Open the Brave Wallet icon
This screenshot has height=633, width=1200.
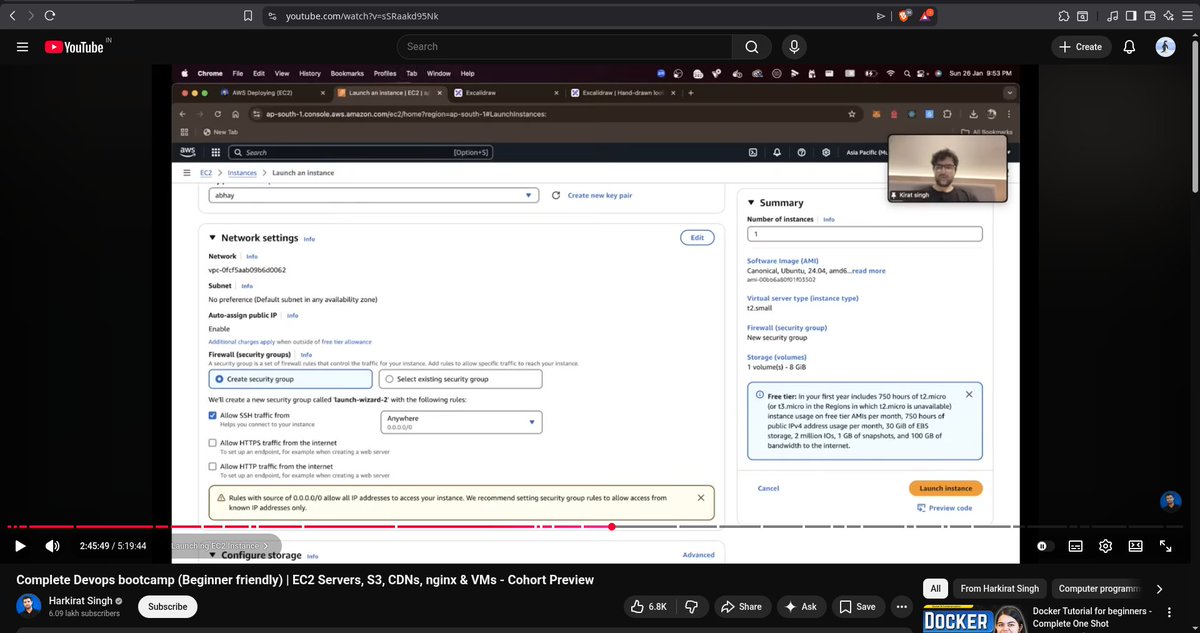tap(1149, 15)
